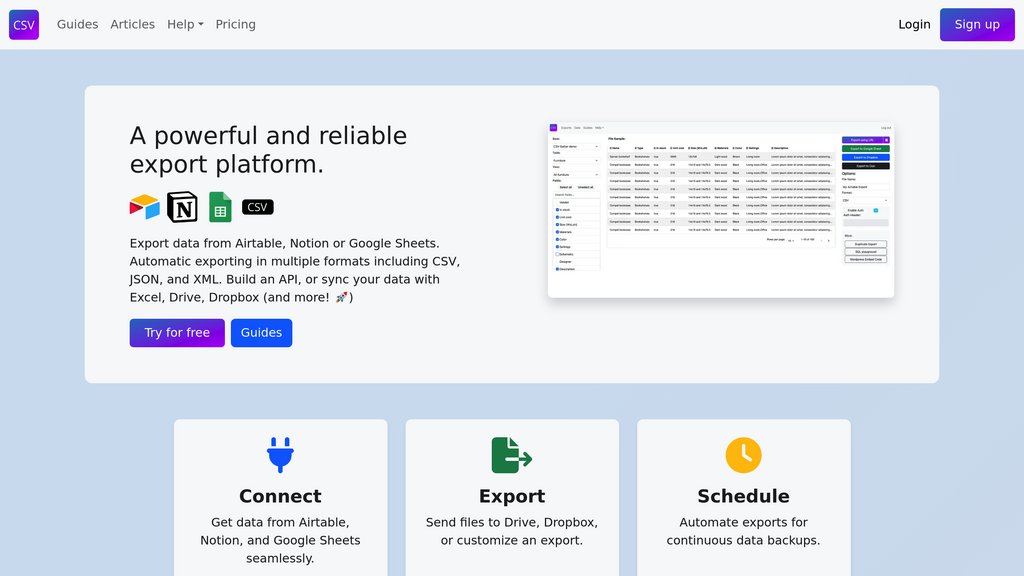The width and height of the screenshot is (1024, 576).
Task: Click text 'Get data from Airtable'
Action: [x=280, y=522]
